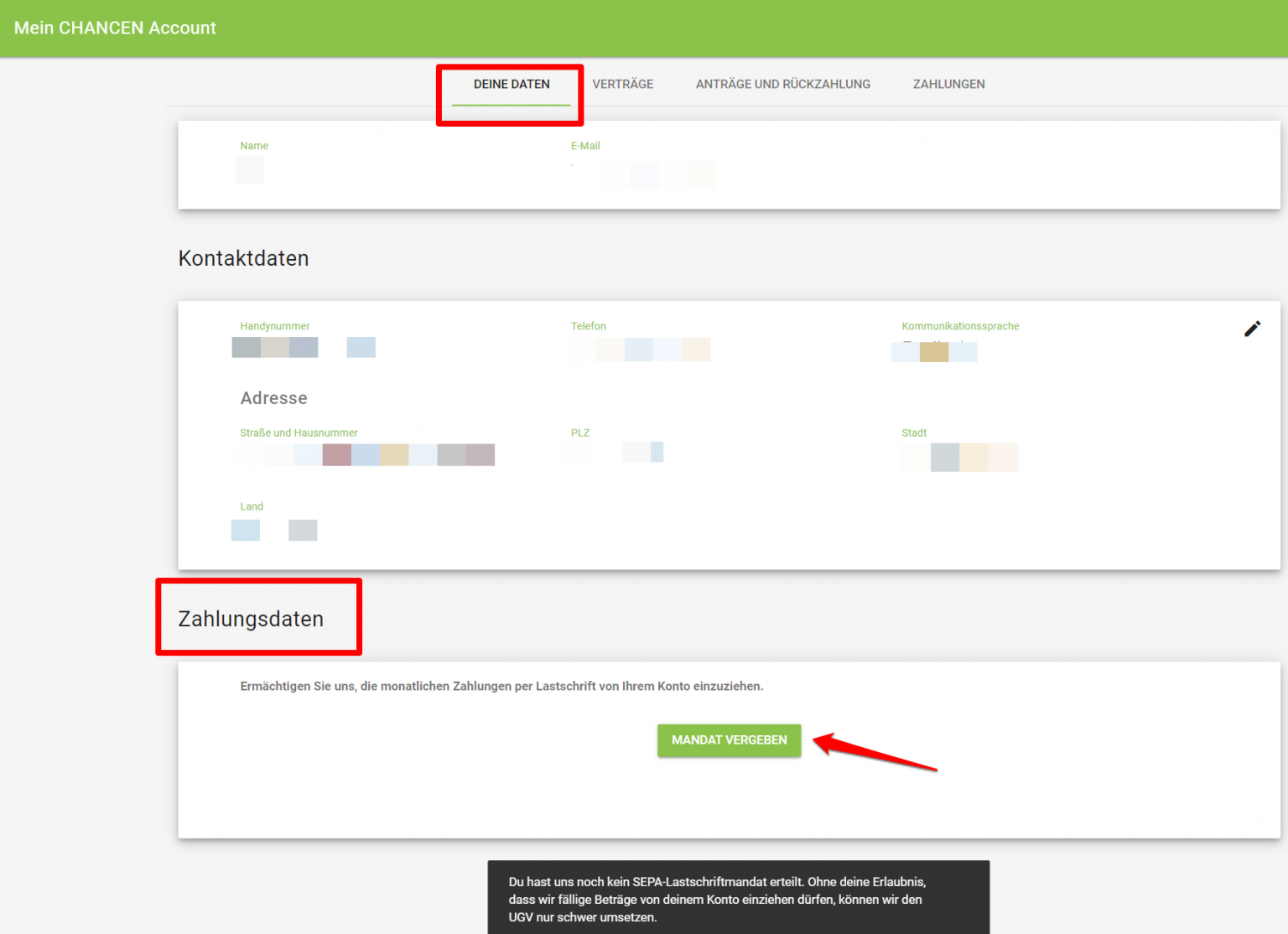Click the Name label in profile card

coord(254,146)
